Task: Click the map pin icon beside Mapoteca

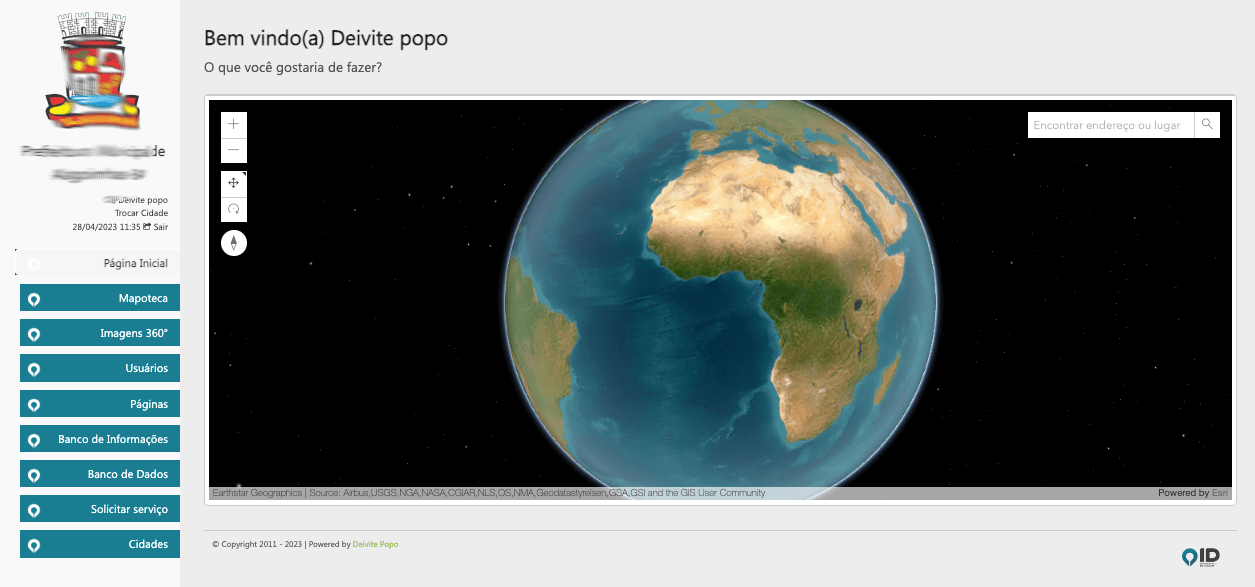Action: tap(34, 299)
